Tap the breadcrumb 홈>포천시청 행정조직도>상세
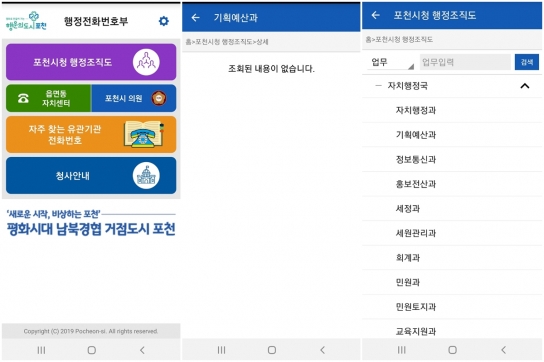Image resolution: width=544 pixels, height=362 pixels. (227, 42)
